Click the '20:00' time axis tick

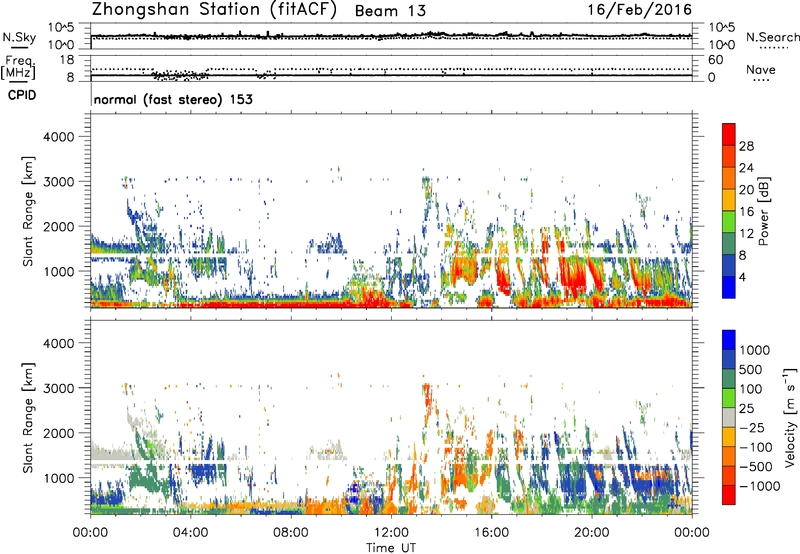tap(591, 533)
